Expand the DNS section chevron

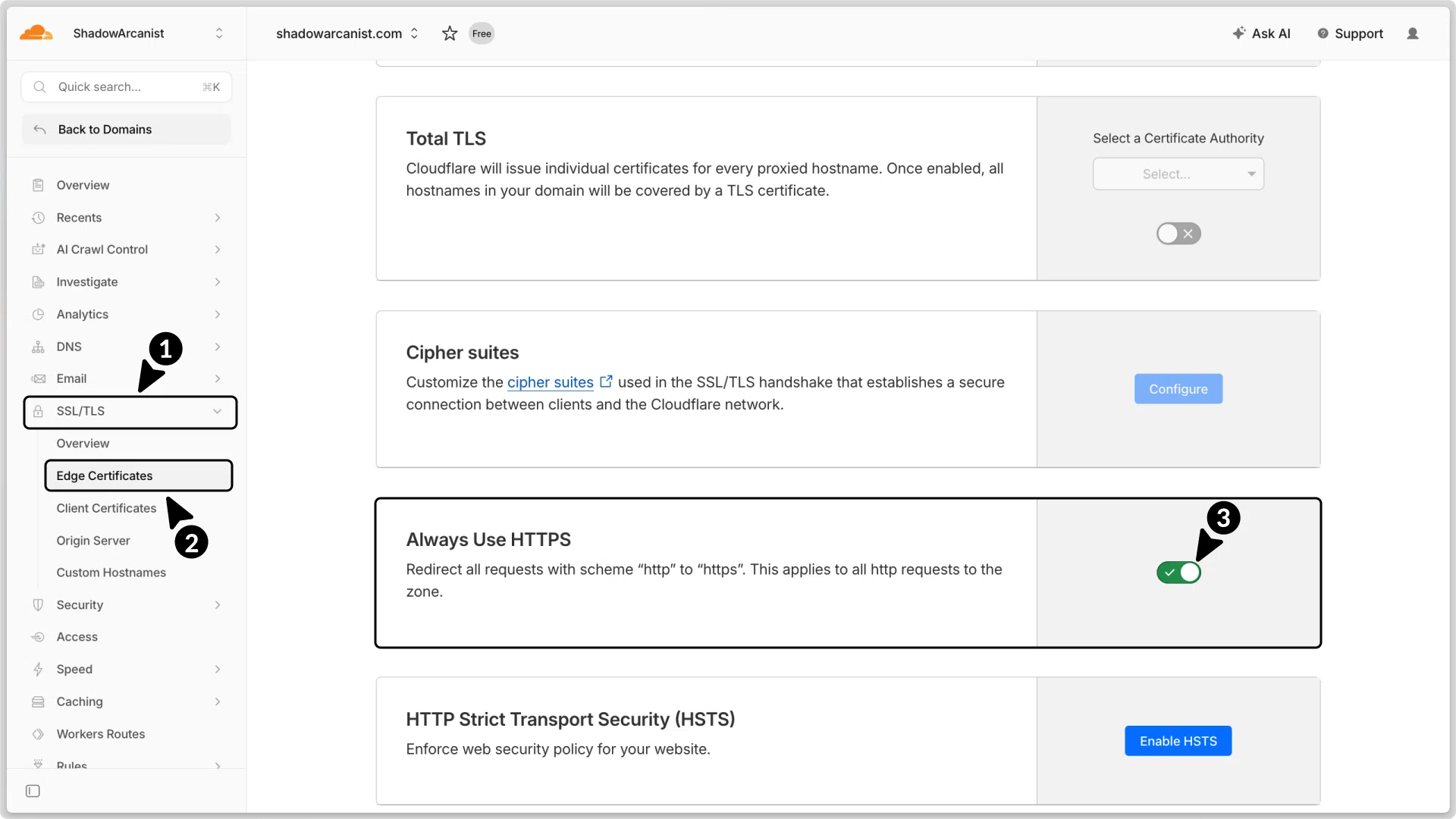point(218,347)
